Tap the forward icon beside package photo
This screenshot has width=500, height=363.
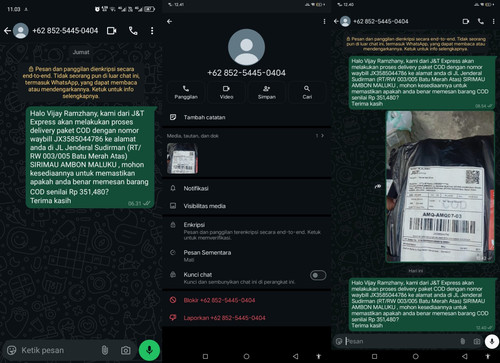click(x=377, y=186)
